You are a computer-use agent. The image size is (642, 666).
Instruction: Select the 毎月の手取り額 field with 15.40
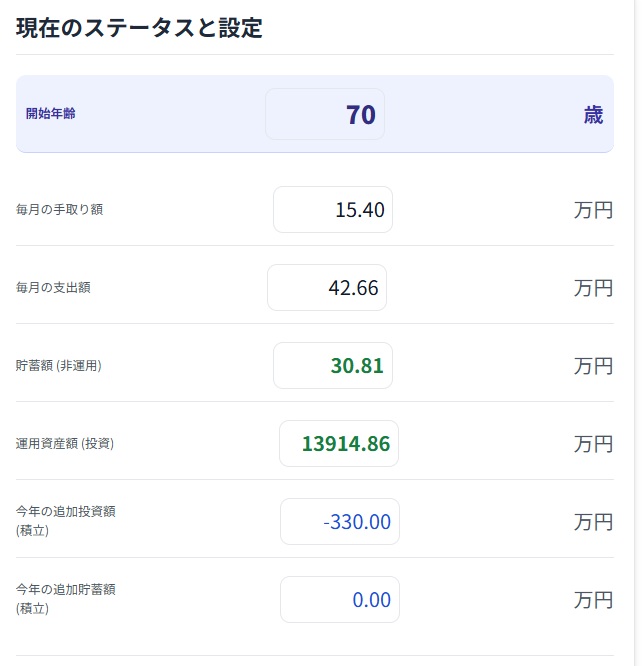coord(333,209)
